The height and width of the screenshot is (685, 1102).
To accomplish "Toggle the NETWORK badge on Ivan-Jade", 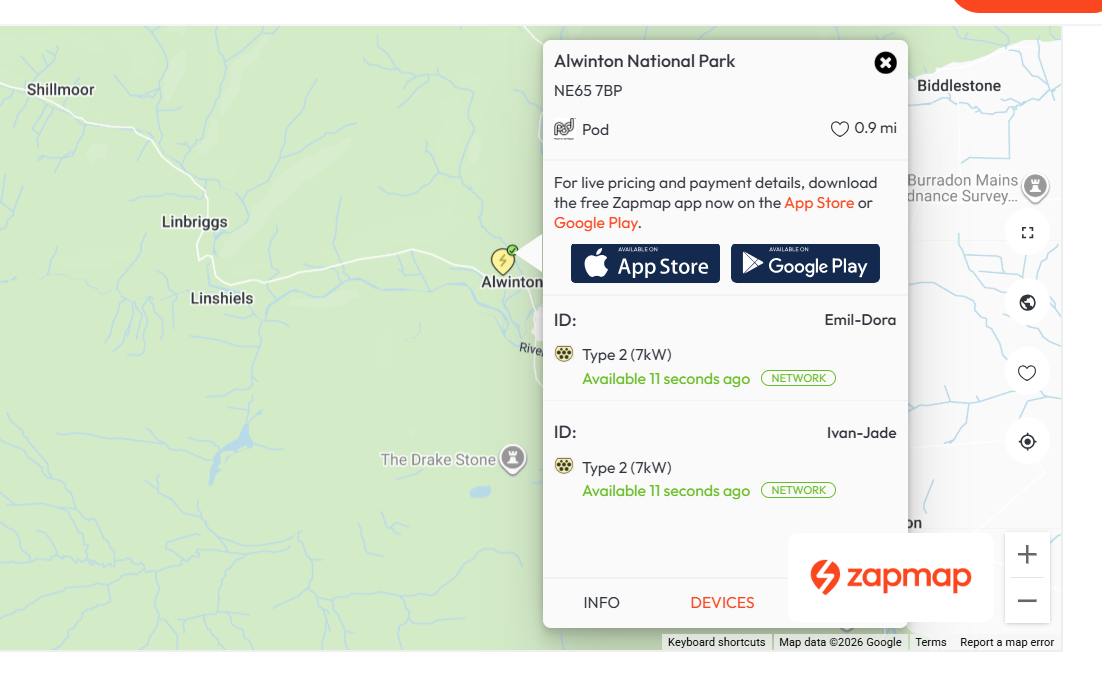I will pos(798,489).
